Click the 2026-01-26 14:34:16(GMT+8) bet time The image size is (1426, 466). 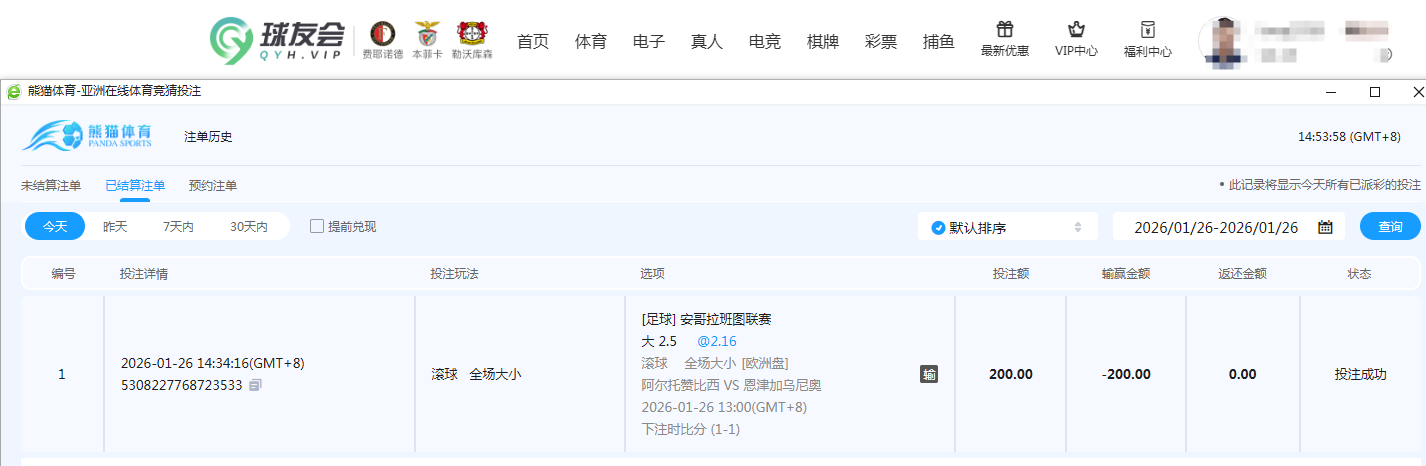click(x=212, y=363)
